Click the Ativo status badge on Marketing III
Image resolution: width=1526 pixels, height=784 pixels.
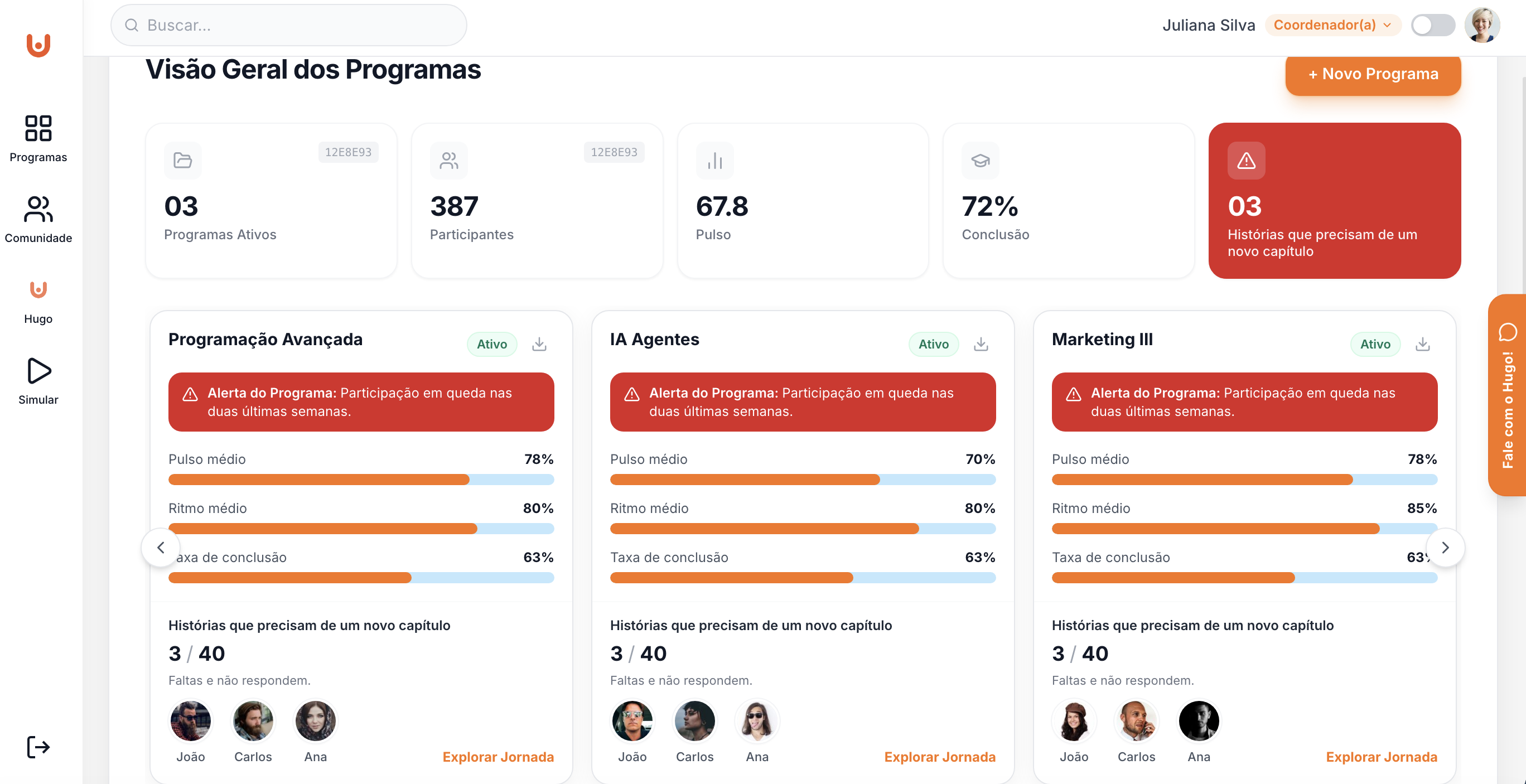[x=1375, y=343]
